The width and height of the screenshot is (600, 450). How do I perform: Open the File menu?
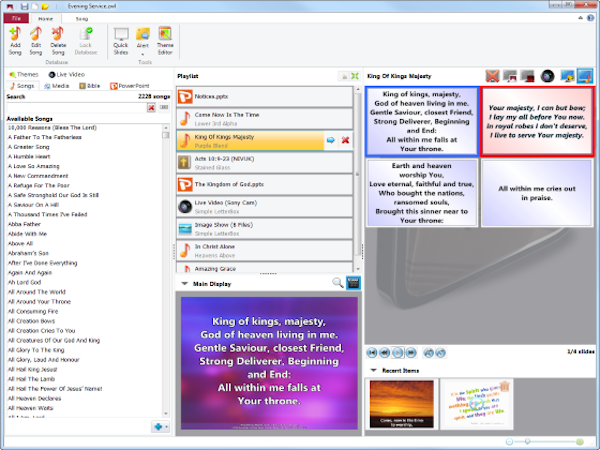click(x=16, y=18)
